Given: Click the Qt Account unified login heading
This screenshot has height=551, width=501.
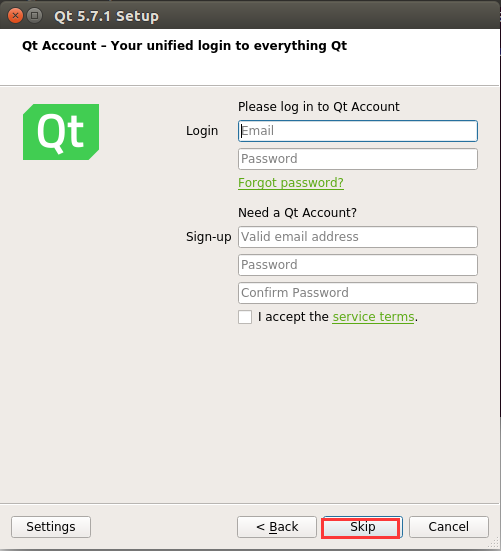Looking at the screenshot, I should point(184,46).
